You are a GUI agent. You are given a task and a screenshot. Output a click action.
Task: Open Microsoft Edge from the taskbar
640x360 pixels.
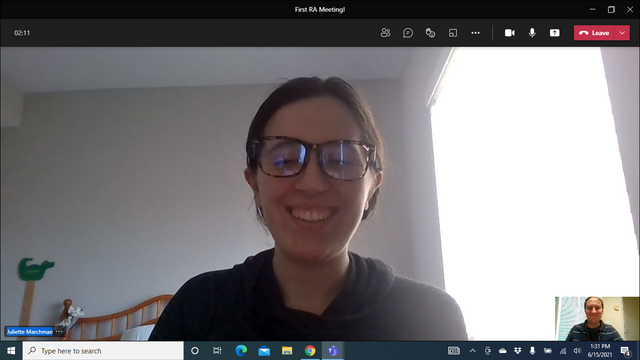point(241,351)
